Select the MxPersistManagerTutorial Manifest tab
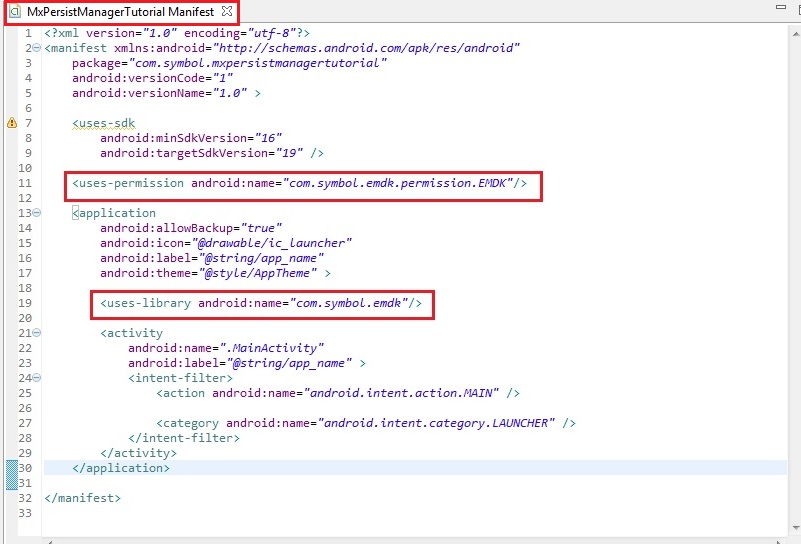 click(120, 11)
